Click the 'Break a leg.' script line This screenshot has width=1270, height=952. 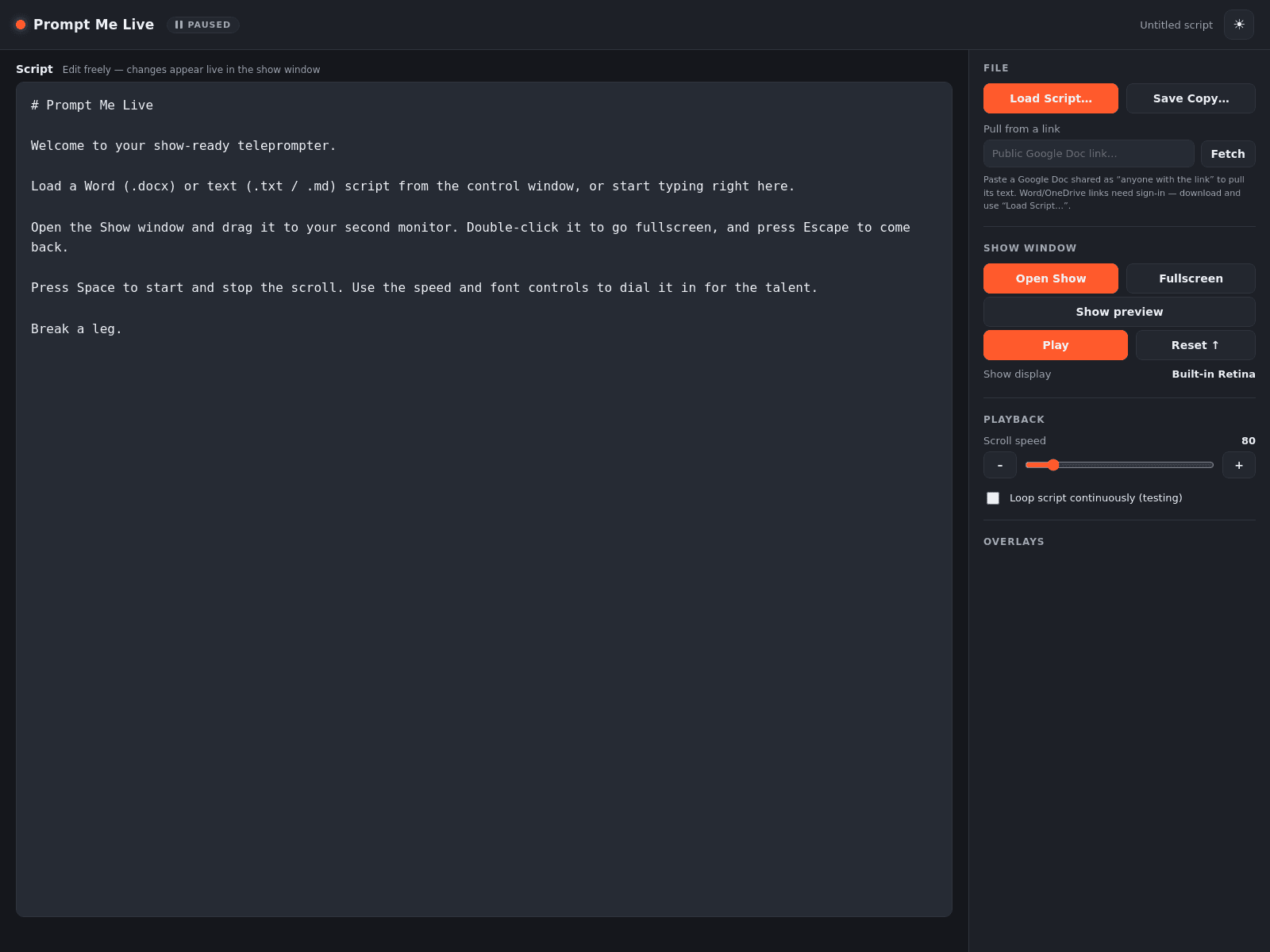[76, 328]
